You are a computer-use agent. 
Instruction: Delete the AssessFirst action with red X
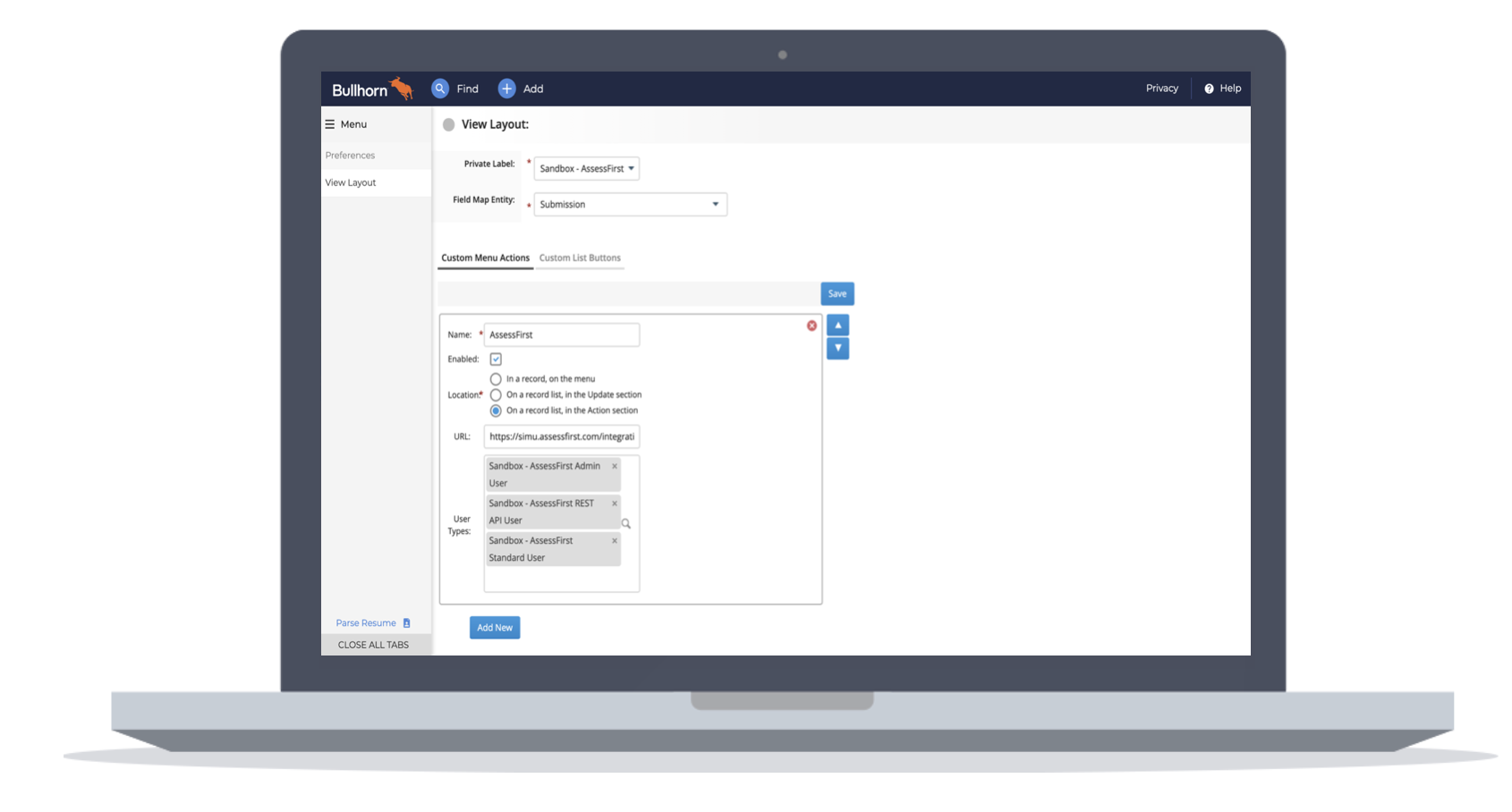[x=811, y=326]
